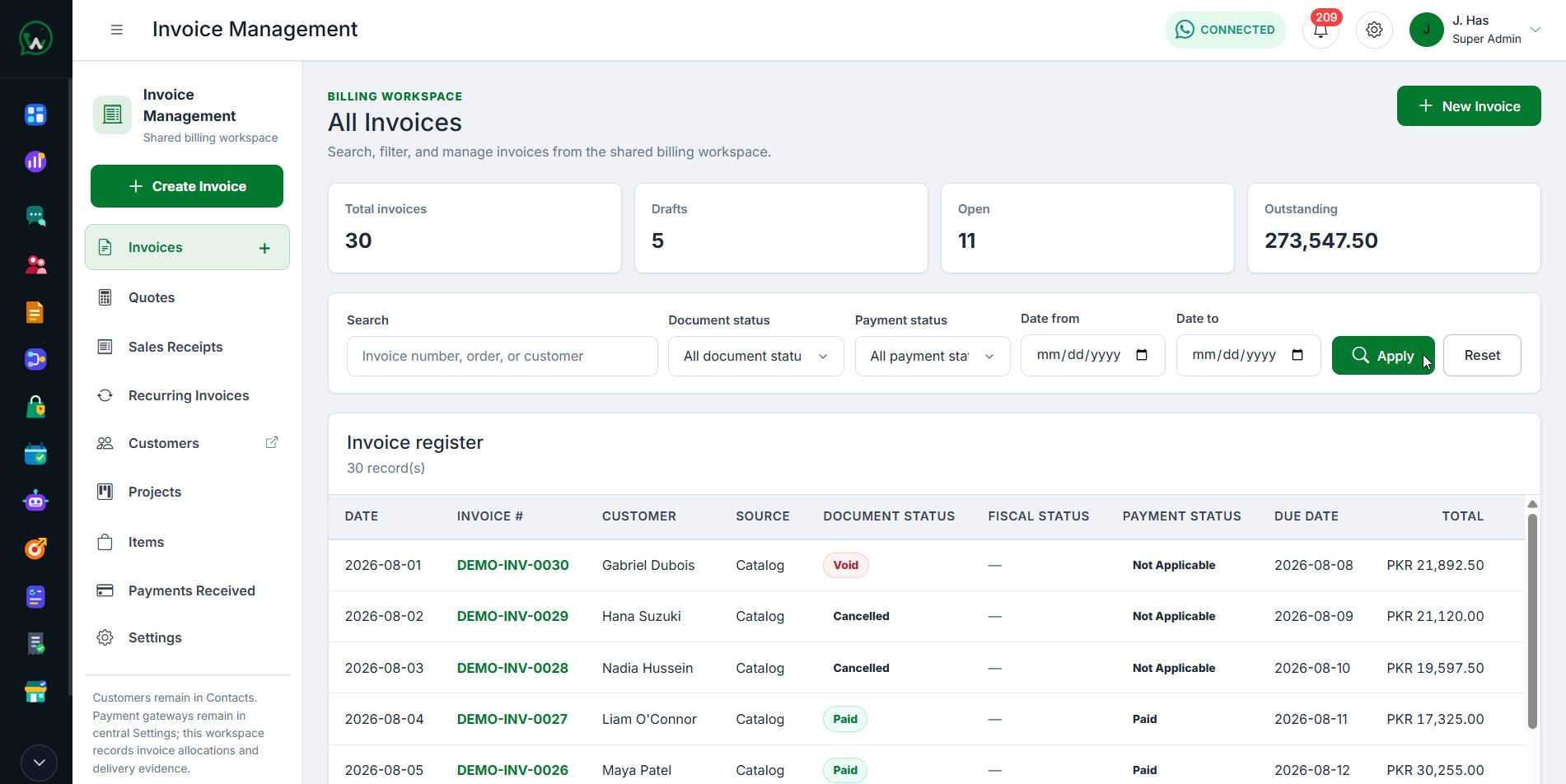Open invoice DEMO-INV-0027
The height and width of the screenshot is (784, 1566).
tap(512, 719)
